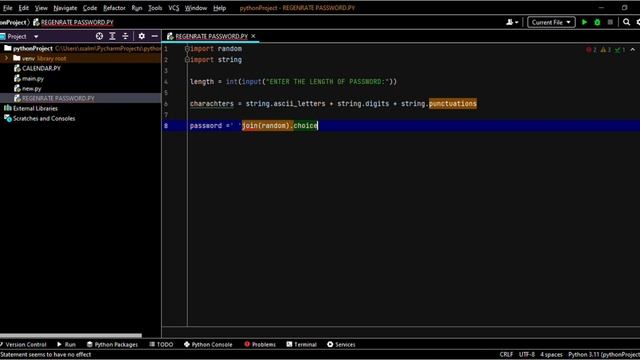The height and width of the screenshot is (360, 640).
Task: Open the Terminal tool window
Action: (302, 344)
